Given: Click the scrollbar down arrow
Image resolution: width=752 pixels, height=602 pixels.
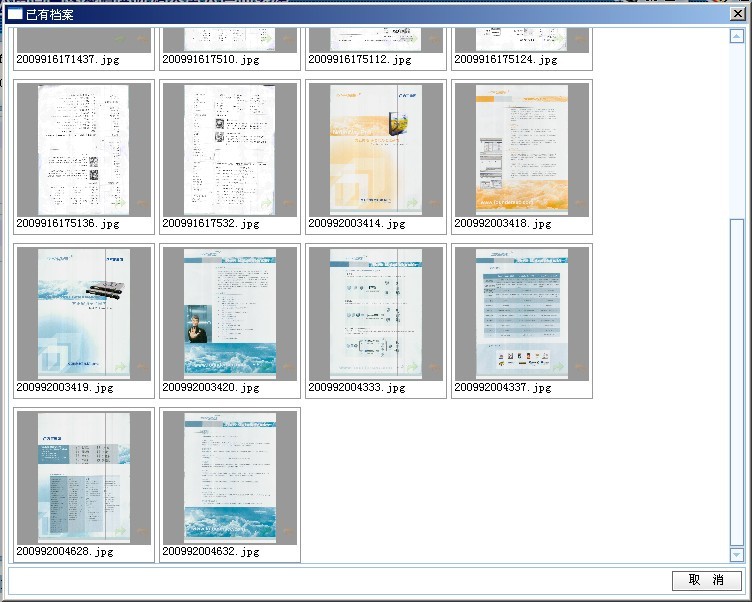Looking at the screenshot, I should (x=737, y=555).
